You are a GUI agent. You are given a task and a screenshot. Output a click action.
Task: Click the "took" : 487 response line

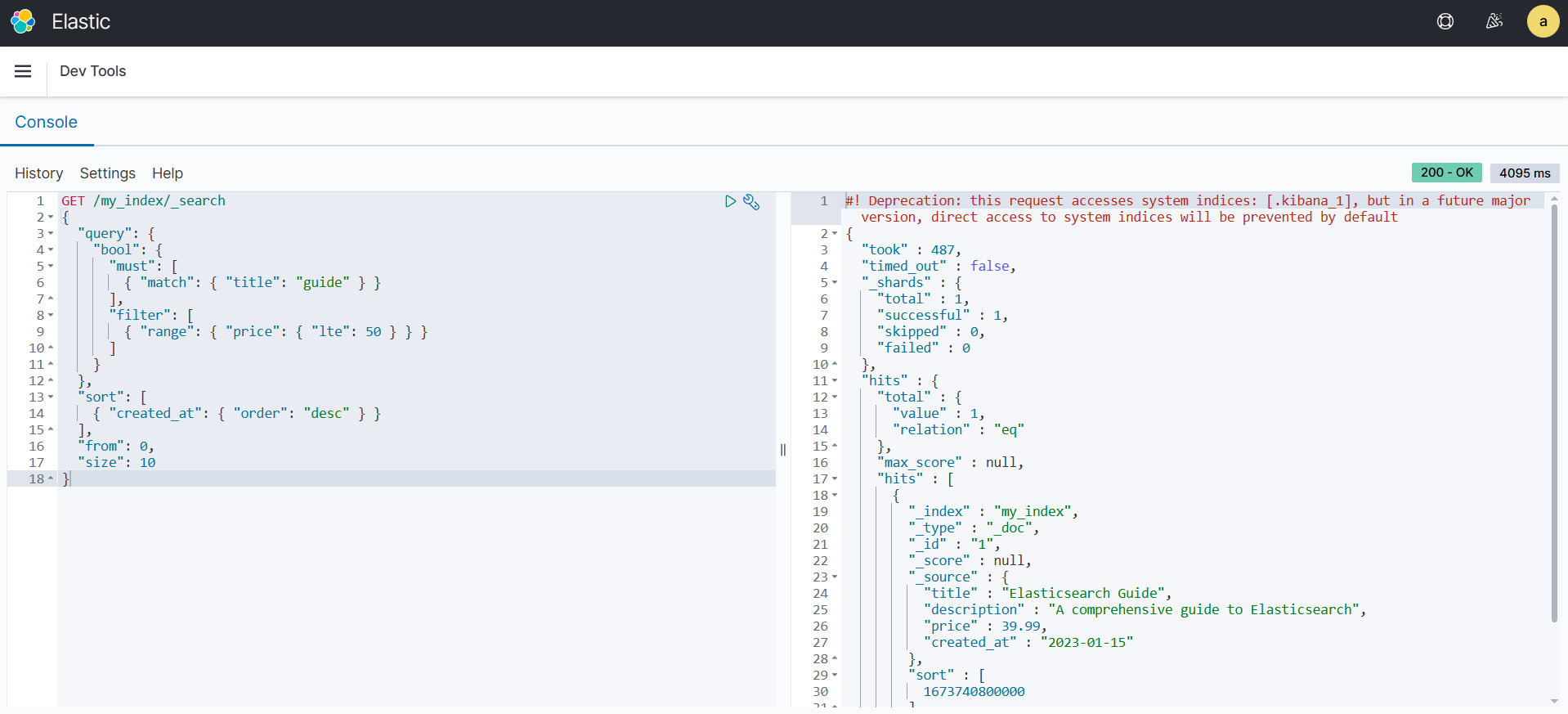click(x=912, y=250)
